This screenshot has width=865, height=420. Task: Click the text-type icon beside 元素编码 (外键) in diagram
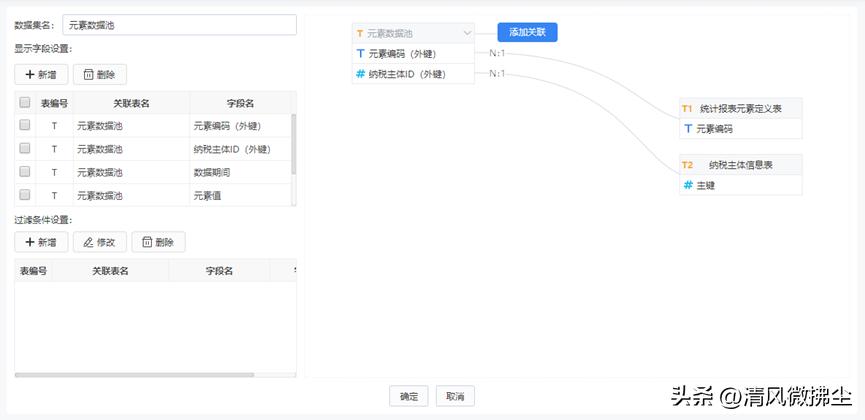click(x=361, y=54)
